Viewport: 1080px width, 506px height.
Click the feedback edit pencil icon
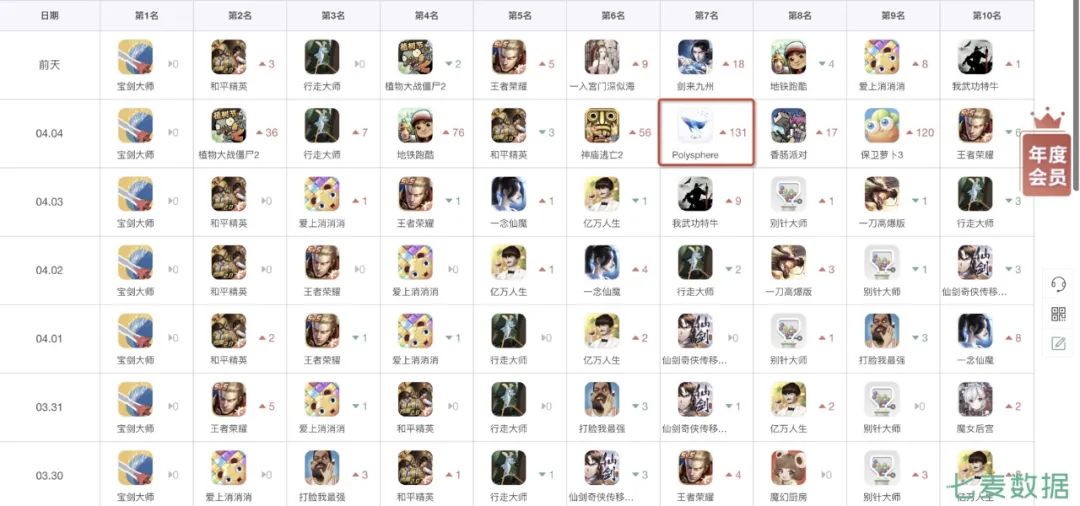[1059, 343]
